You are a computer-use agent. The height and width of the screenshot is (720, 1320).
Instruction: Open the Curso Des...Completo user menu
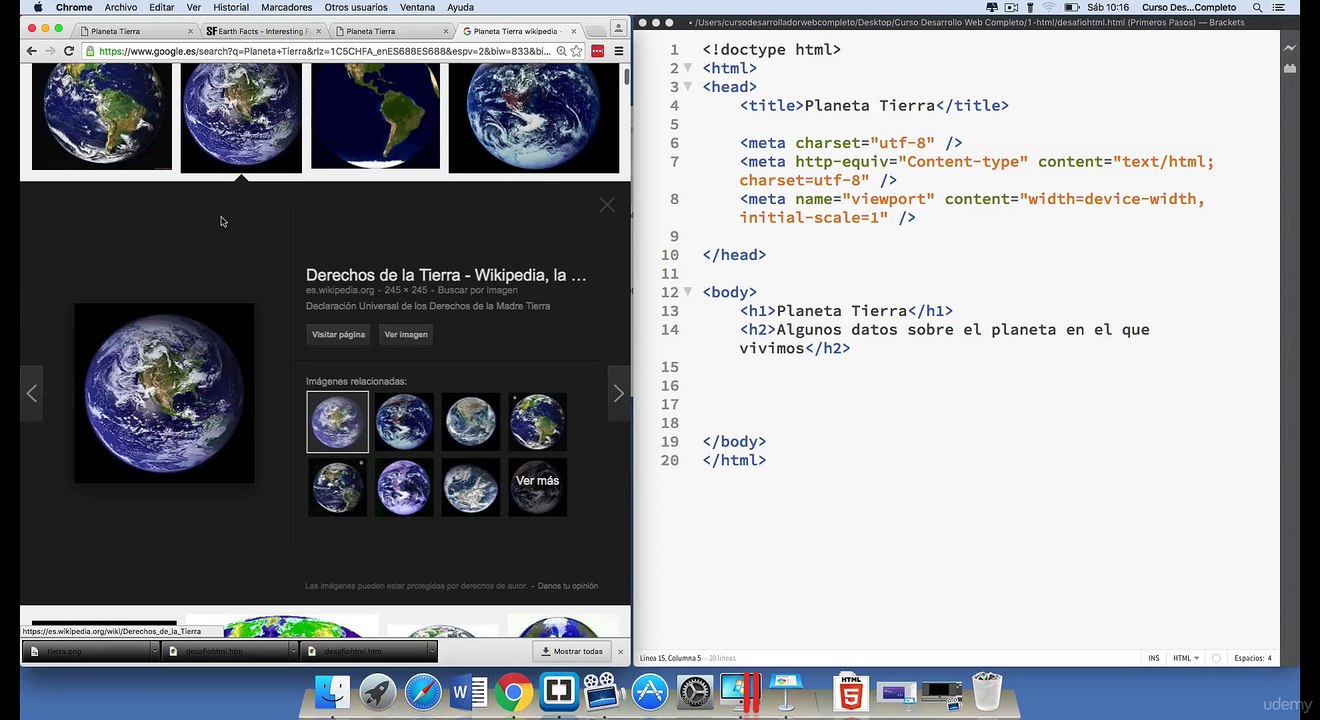point(1189,7)
